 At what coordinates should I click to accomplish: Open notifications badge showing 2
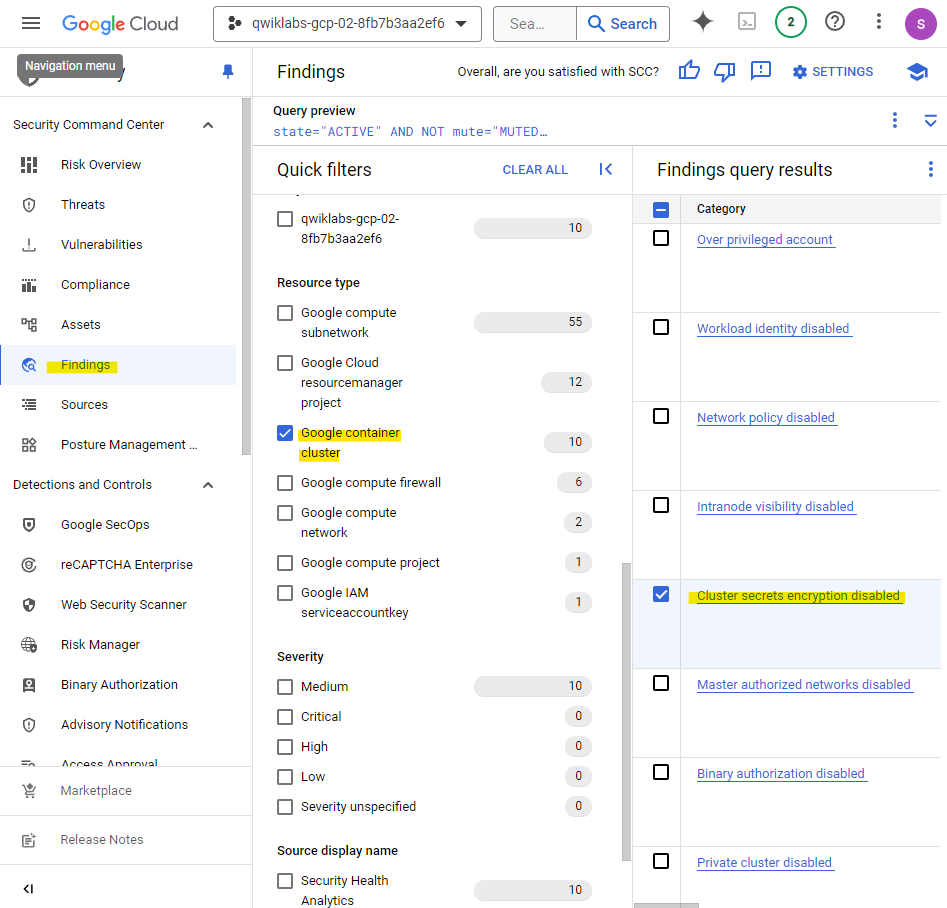[791, 22]
